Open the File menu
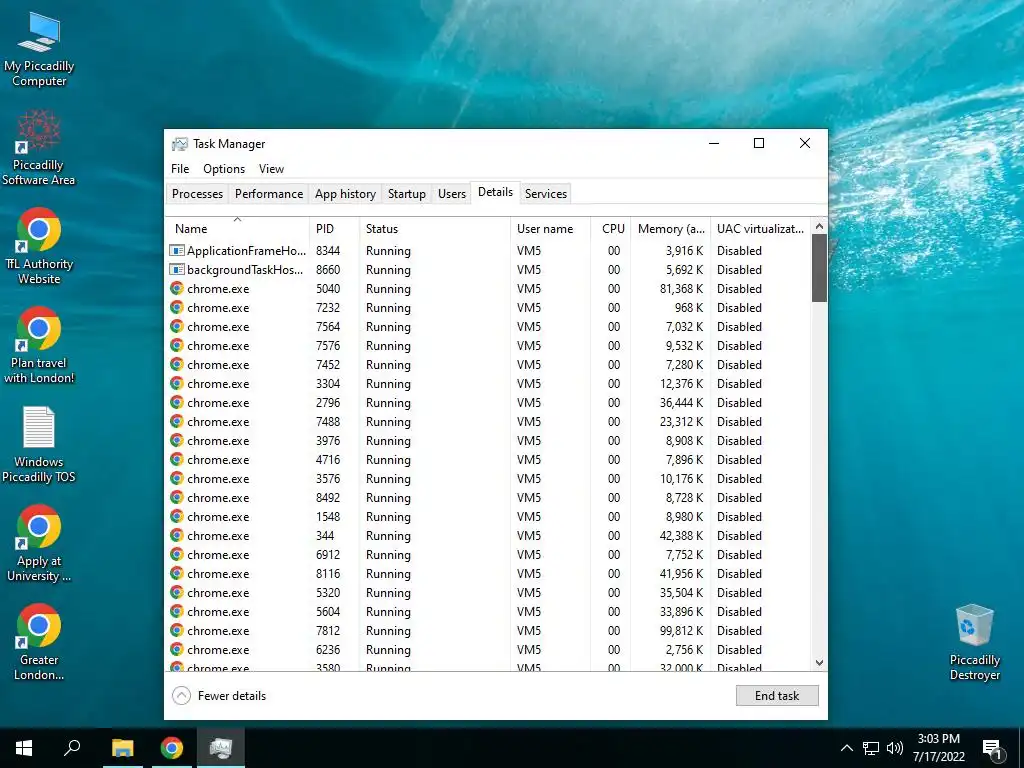This screenshot has width=1024, height=768. 180,169
